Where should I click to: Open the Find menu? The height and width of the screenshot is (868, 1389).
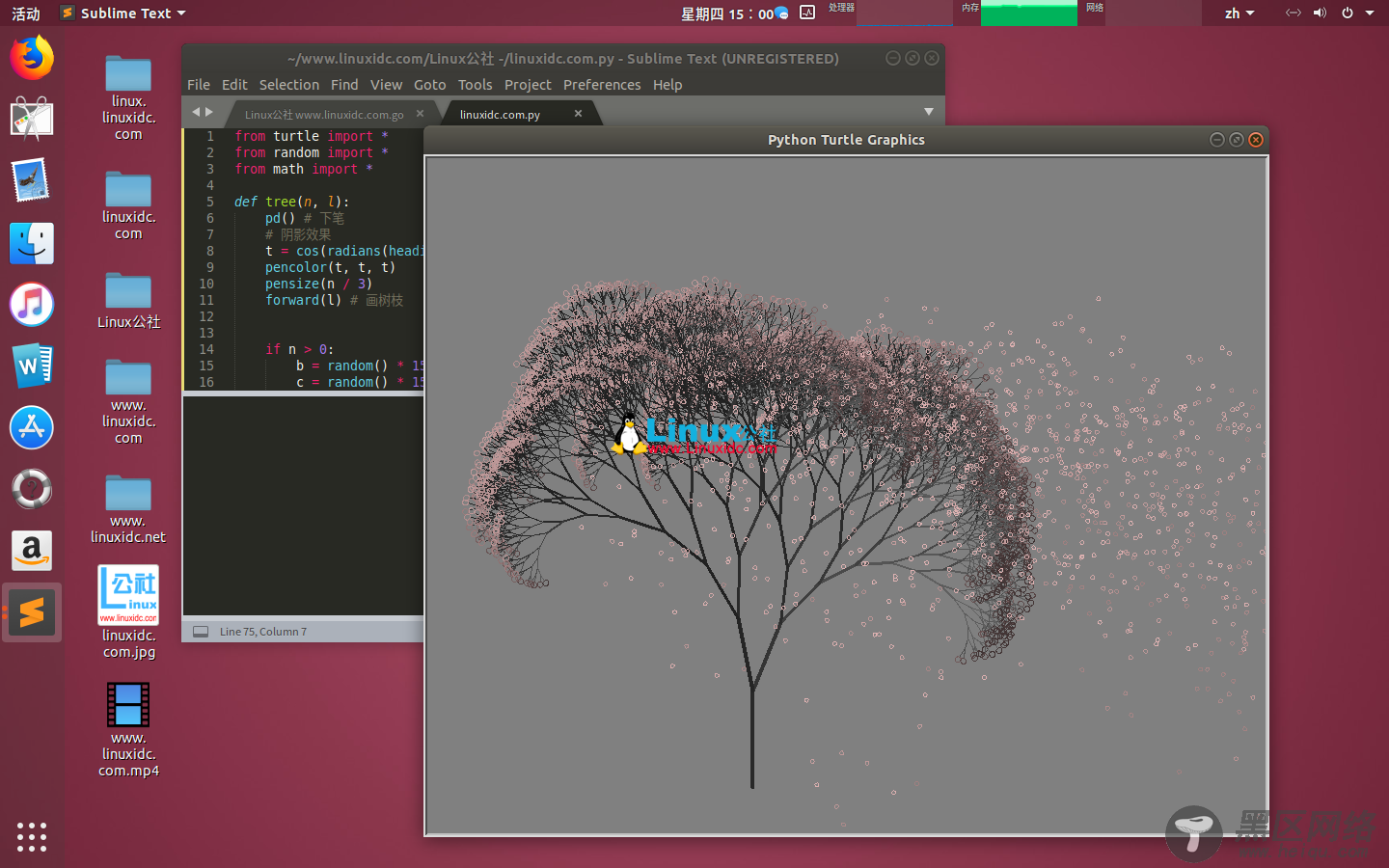(x=344, y=85)
